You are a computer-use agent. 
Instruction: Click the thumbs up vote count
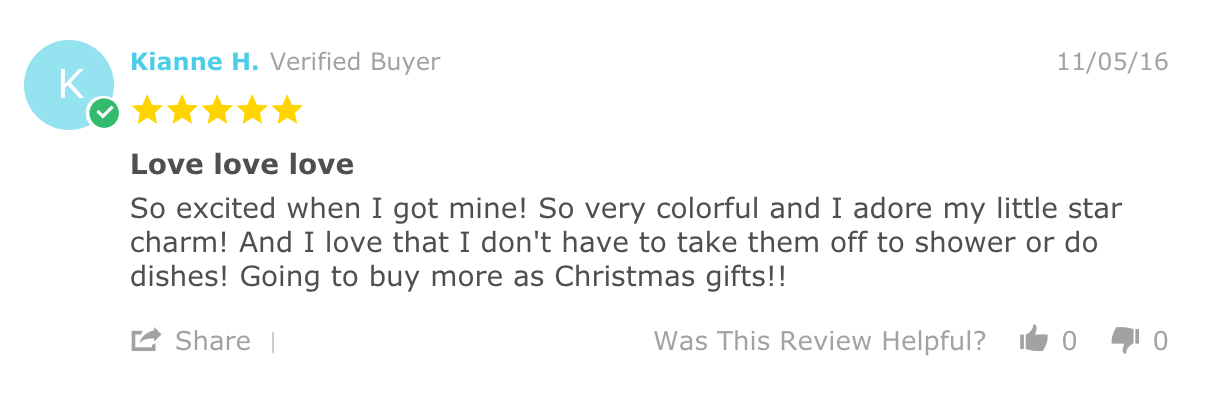pyautogui.click(x=1069, y=341)
